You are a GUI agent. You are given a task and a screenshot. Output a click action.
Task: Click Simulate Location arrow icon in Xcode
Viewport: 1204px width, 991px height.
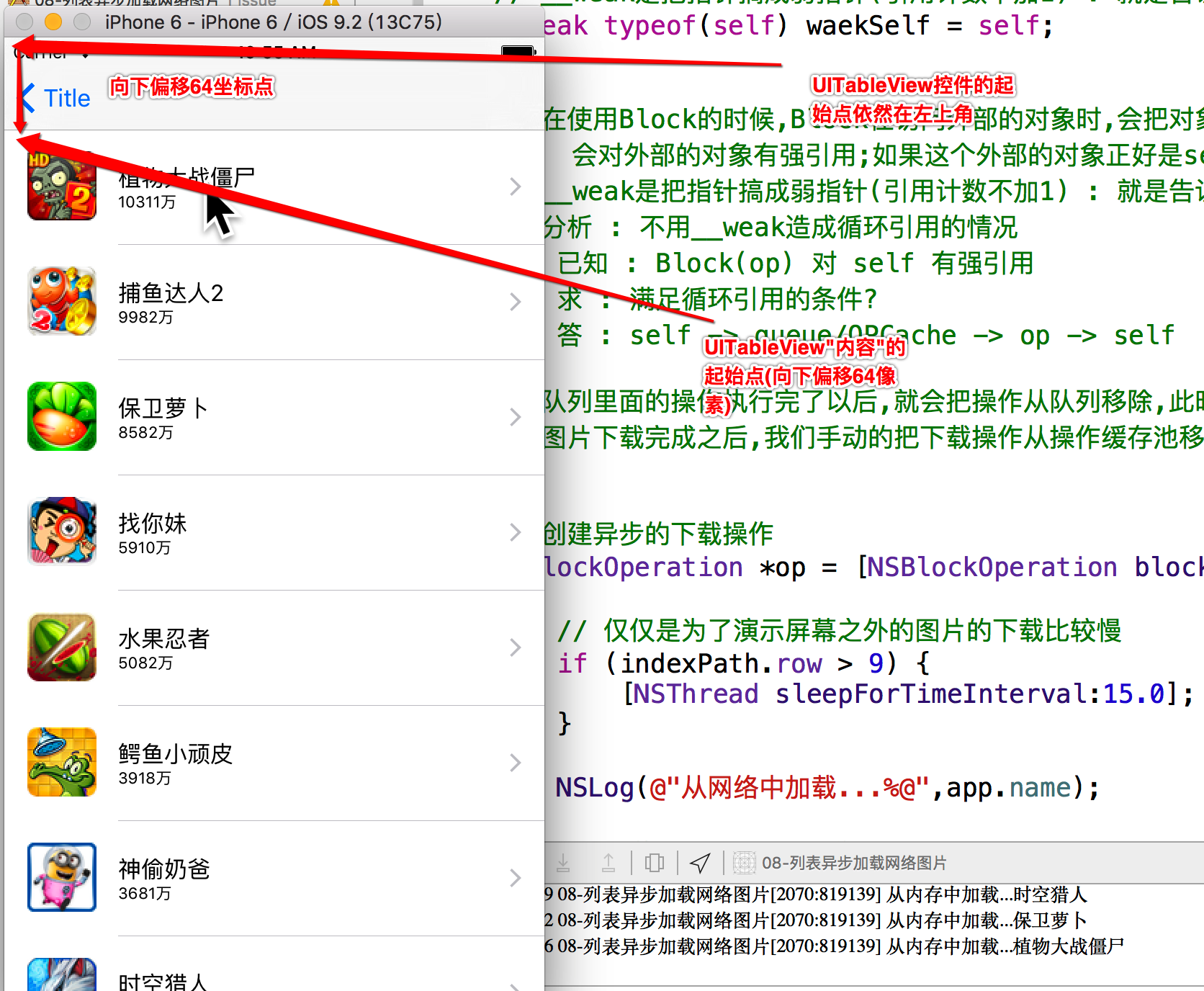(700, 862)
